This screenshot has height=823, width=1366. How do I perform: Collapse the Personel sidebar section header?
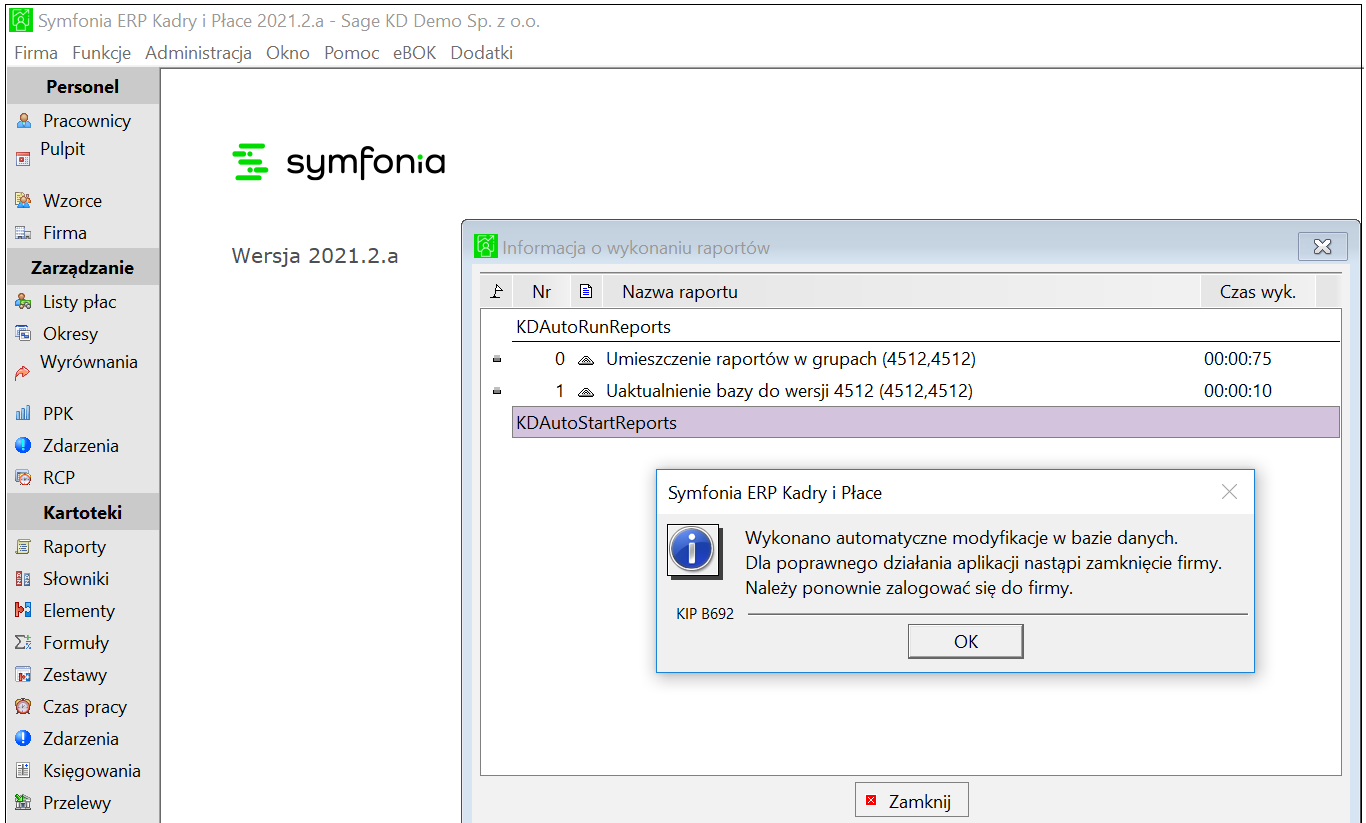(83, 87)
